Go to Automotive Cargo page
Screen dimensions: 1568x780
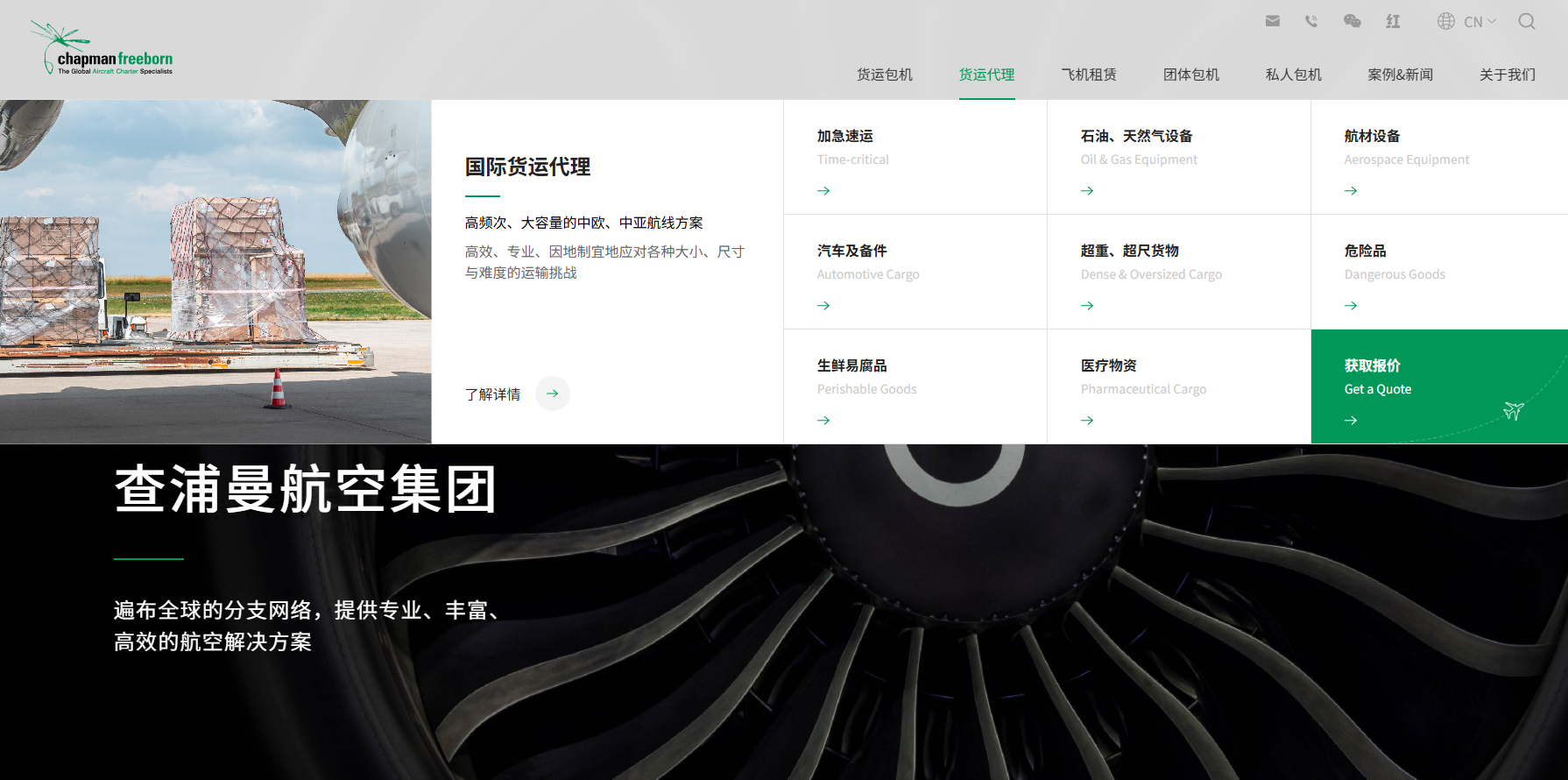867,274
